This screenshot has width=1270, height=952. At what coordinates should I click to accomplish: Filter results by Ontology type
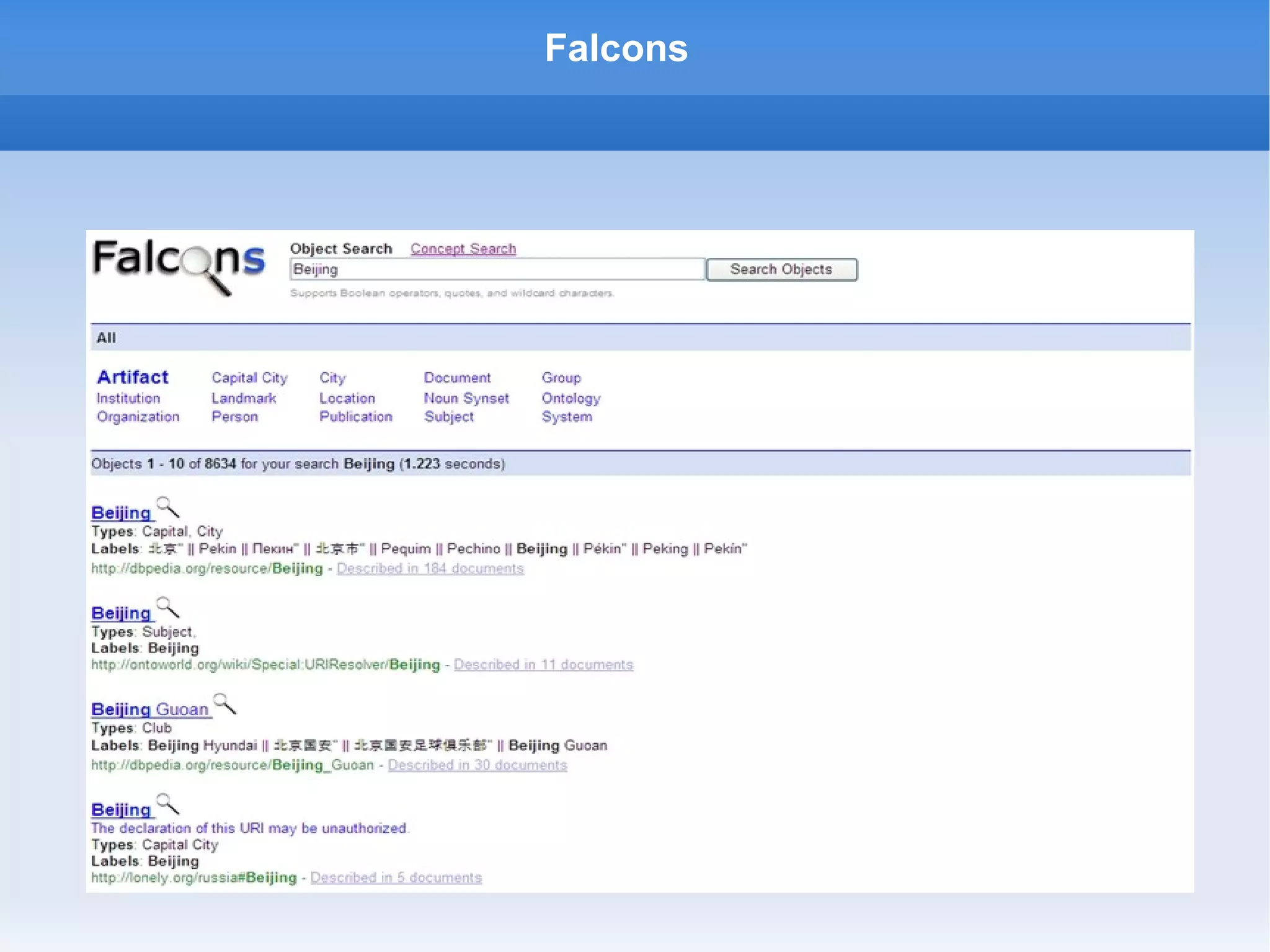[x=571, y=398]
